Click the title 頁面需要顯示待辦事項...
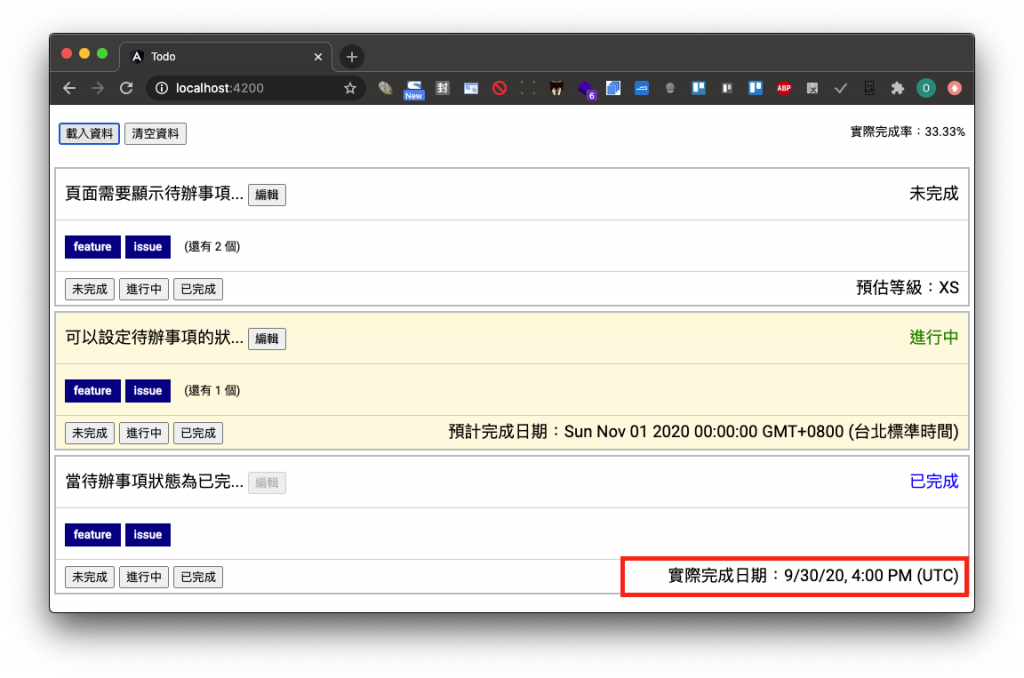The height and width of the screenshot is (678, 1024). 154,194
